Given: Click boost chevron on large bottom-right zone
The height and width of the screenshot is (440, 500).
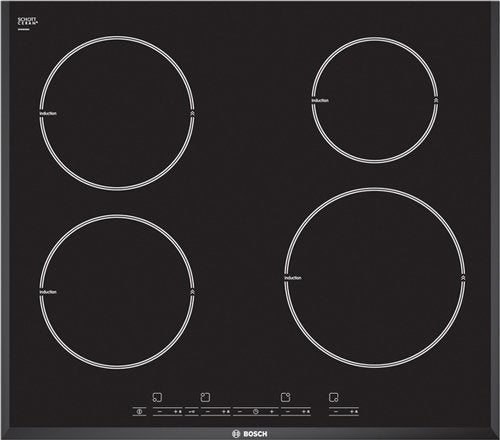Looking at the screenshot, I should click(x=463, y=278).
